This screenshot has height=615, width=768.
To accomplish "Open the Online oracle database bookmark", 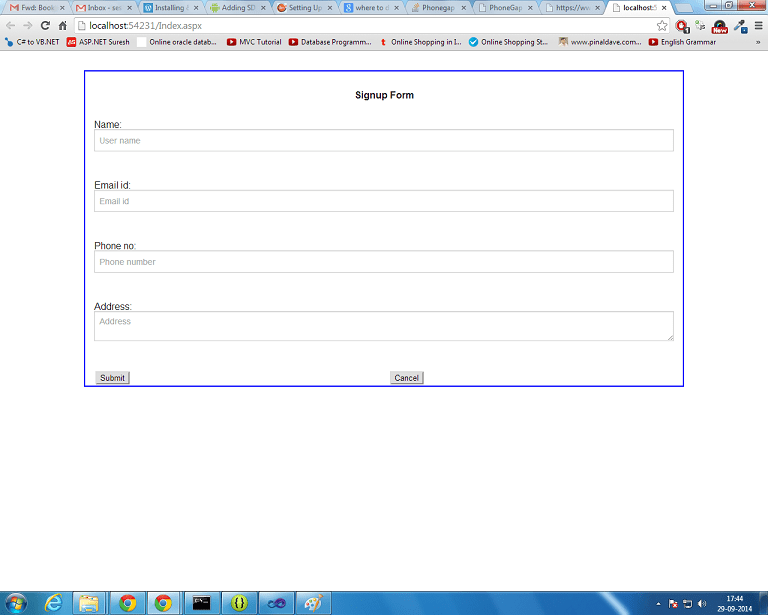I will point(177,42).
